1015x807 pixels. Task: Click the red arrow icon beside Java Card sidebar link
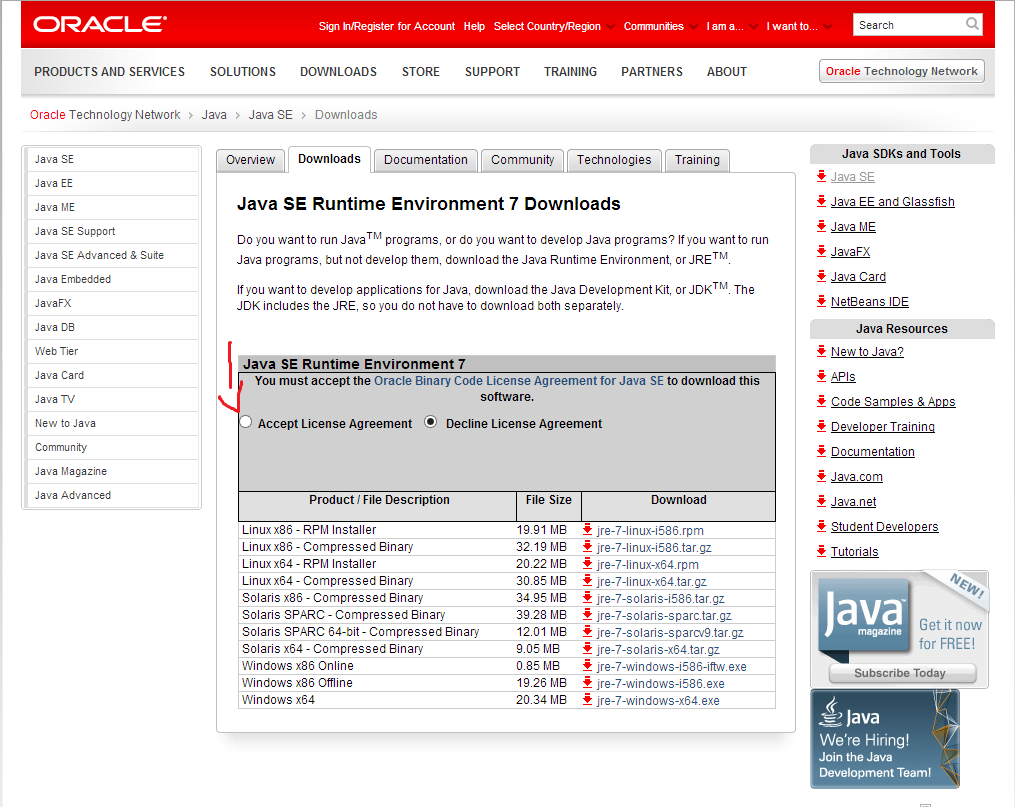pos(821,276)
